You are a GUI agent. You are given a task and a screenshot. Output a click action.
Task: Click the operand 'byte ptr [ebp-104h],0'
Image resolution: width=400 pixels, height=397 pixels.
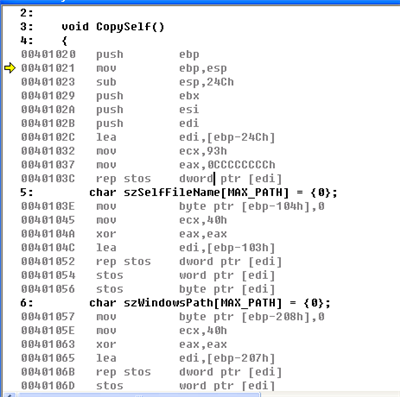click(x=252, y=206)
